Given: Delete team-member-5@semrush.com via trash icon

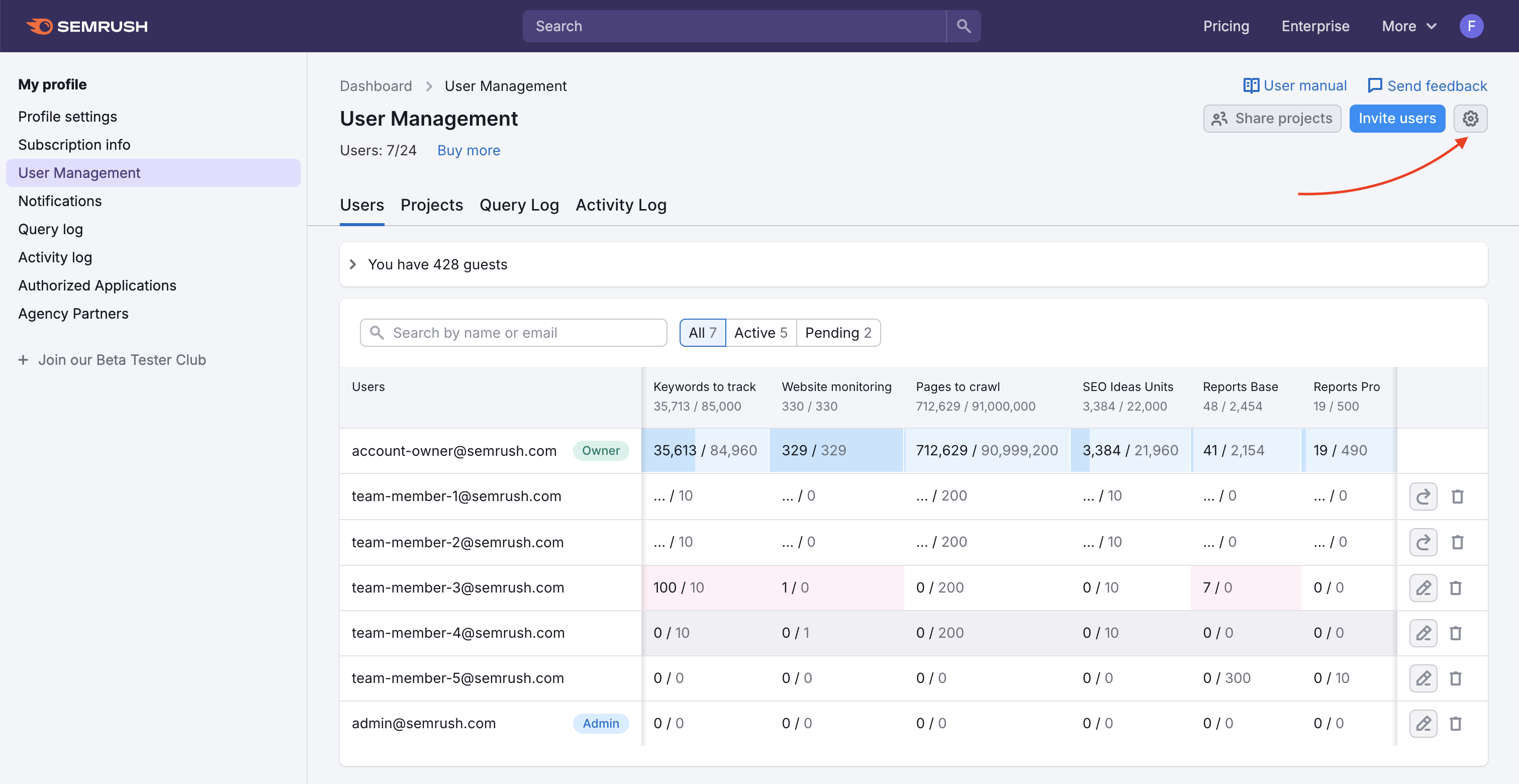Looking at the screenshot, I should tap(1455, 678).
